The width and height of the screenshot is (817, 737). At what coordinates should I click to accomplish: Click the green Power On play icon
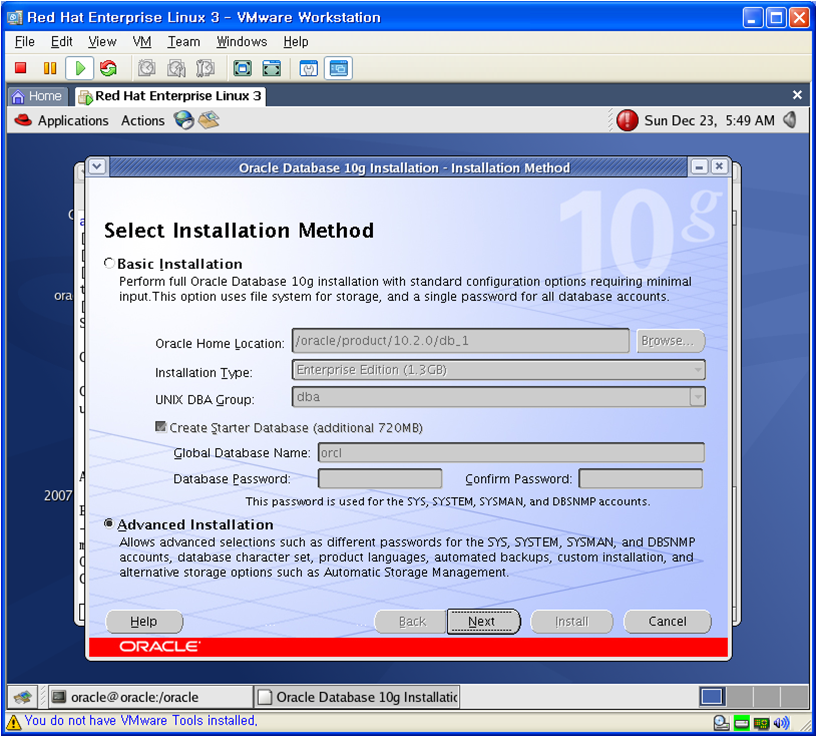click(80, 68)
